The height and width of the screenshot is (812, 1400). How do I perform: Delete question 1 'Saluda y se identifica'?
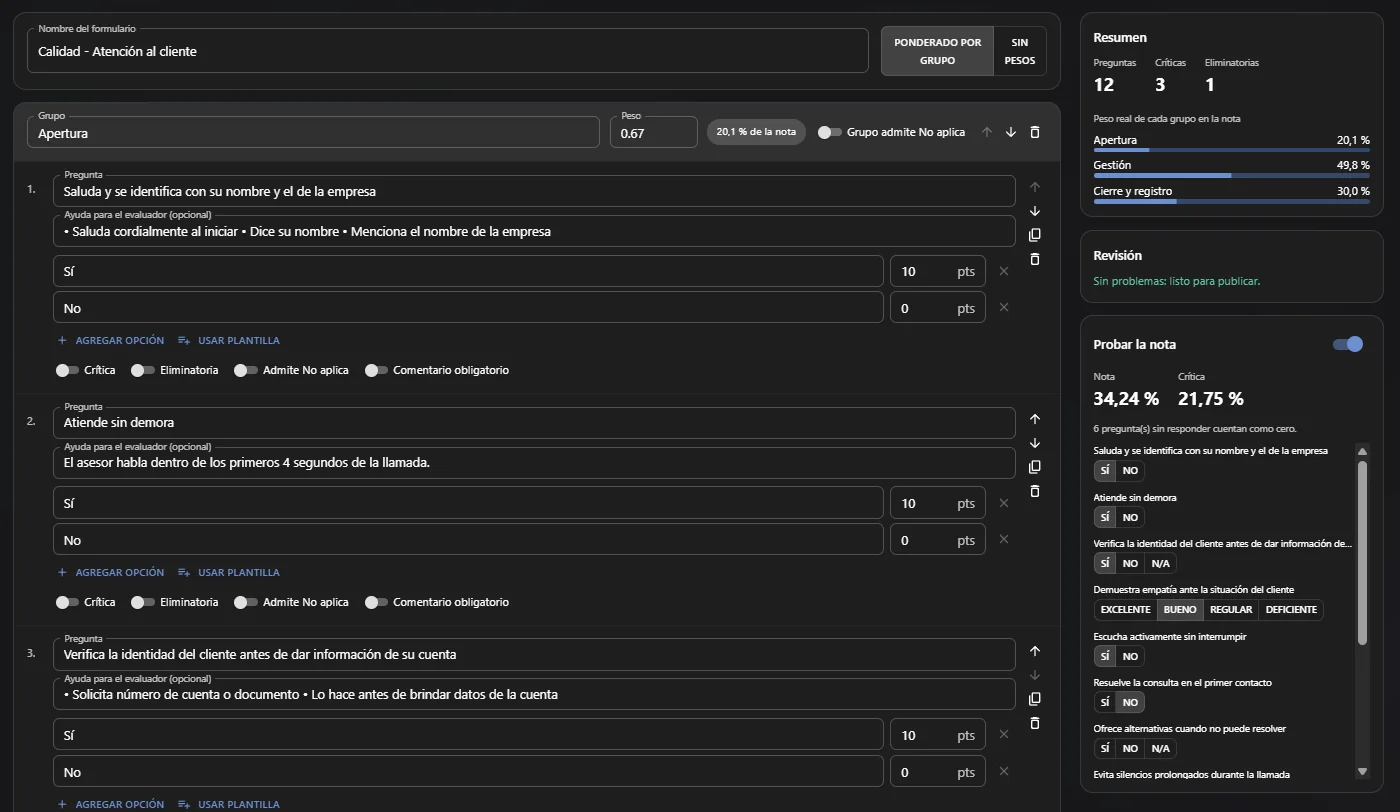pyautogui.click(x=1035, y=259)
